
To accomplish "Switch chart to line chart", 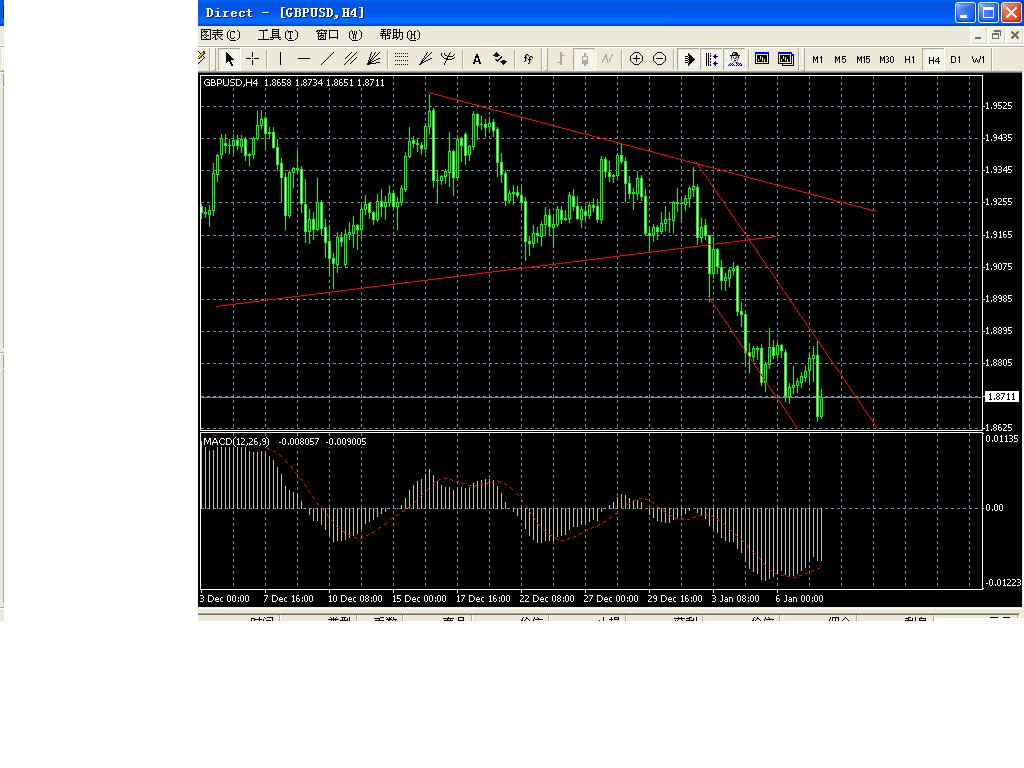I will tap(607, 59).
